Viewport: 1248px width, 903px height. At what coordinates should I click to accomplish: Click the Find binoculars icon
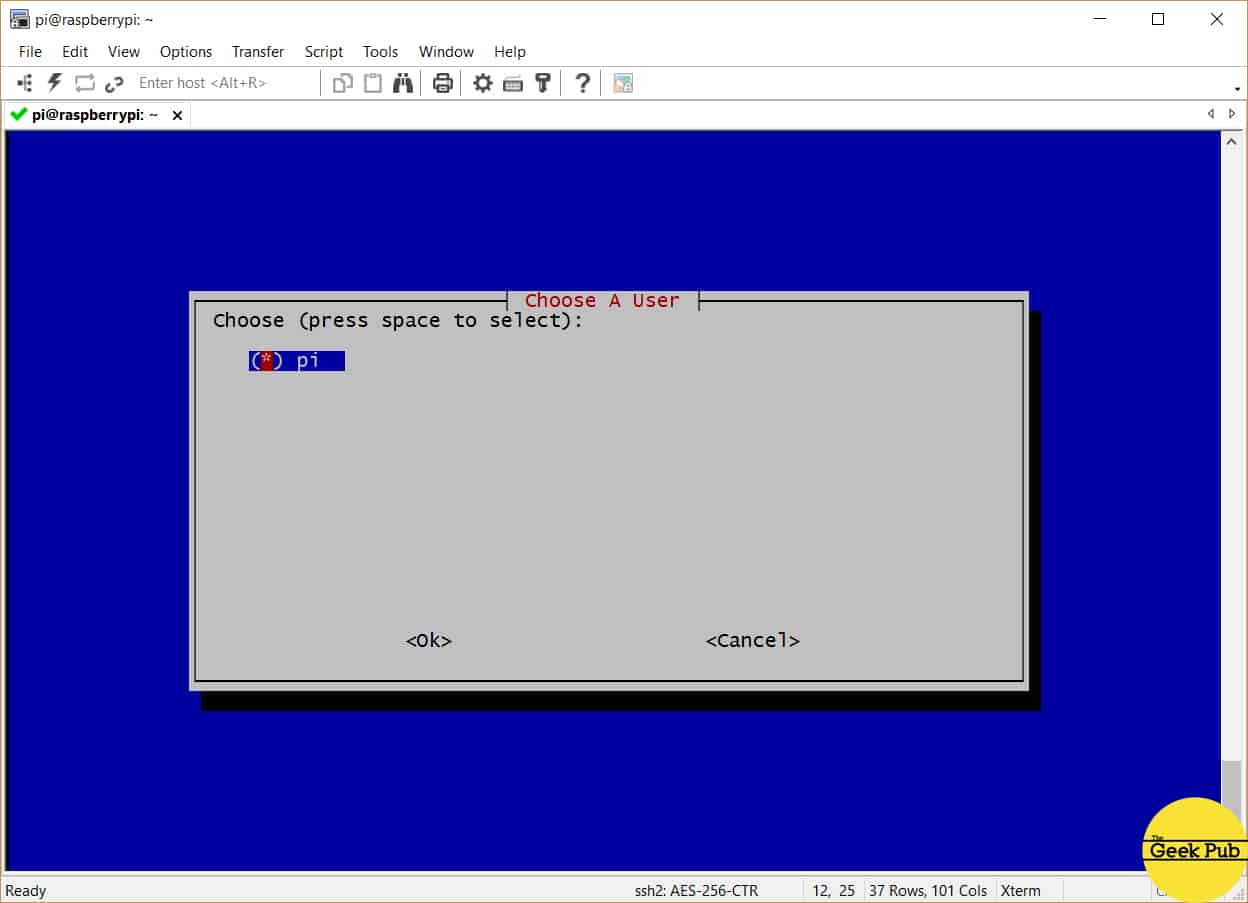[403, 83]
